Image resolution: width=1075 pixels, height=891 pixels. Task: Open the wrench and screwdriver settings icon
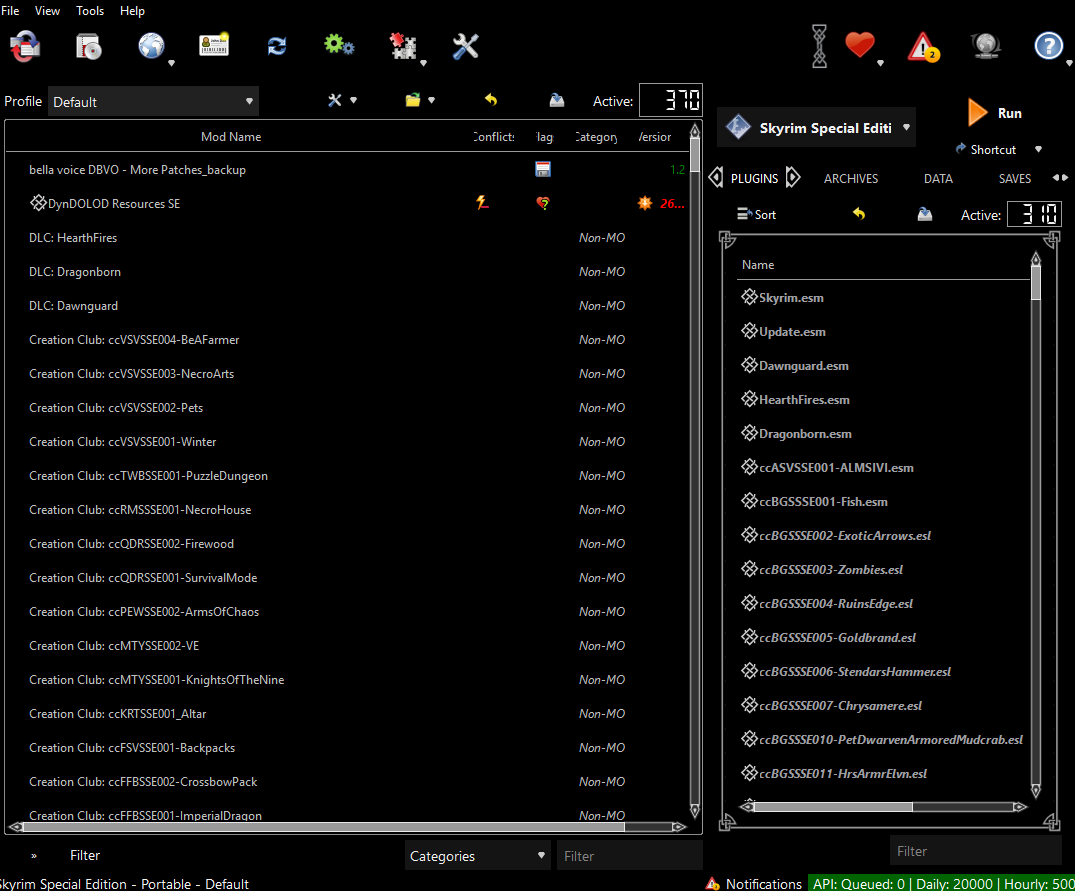coord(466,46)
